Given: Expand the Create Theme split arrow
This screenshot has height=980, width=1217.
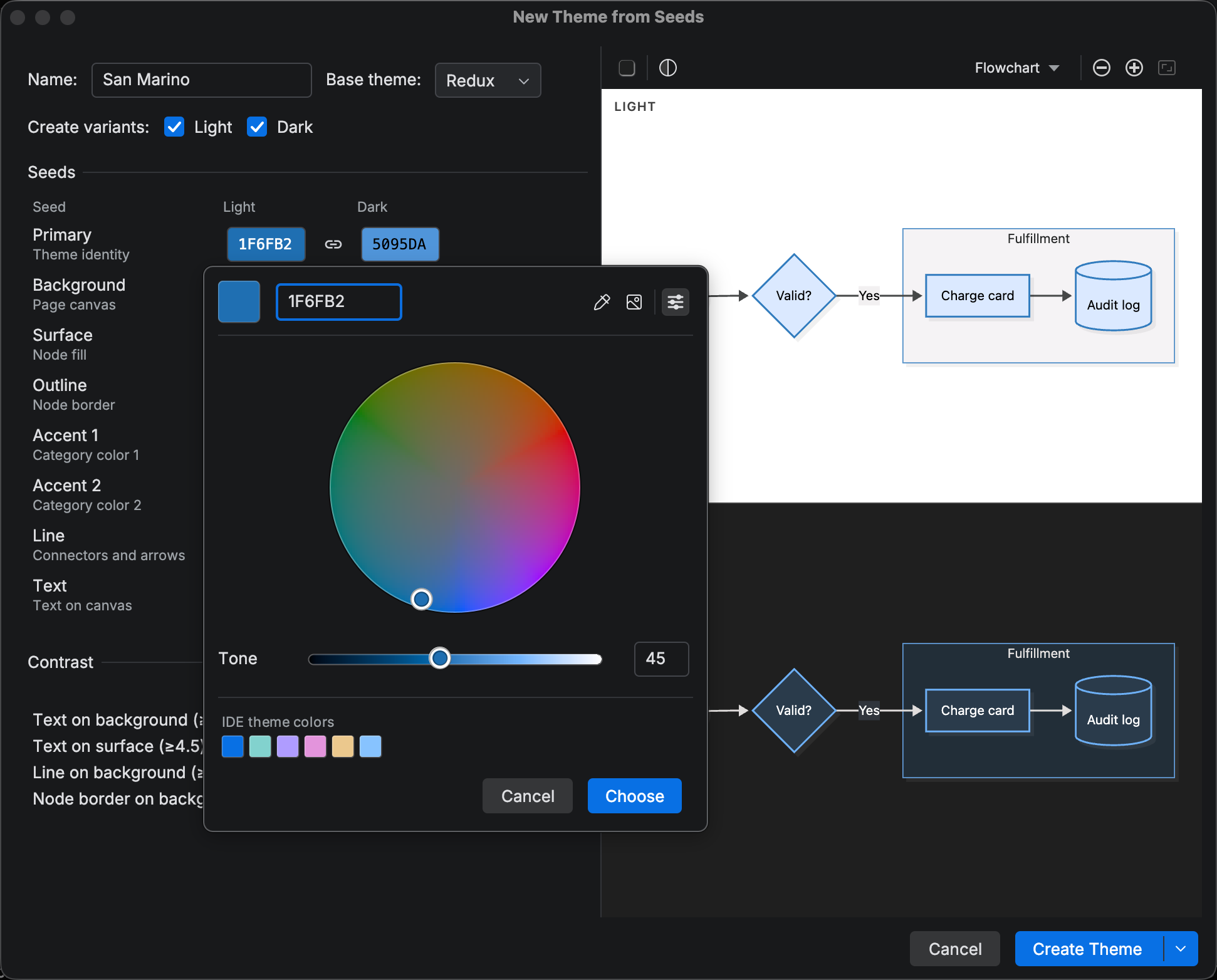Looking at the screenshot, I should (x=1181, y=949).
